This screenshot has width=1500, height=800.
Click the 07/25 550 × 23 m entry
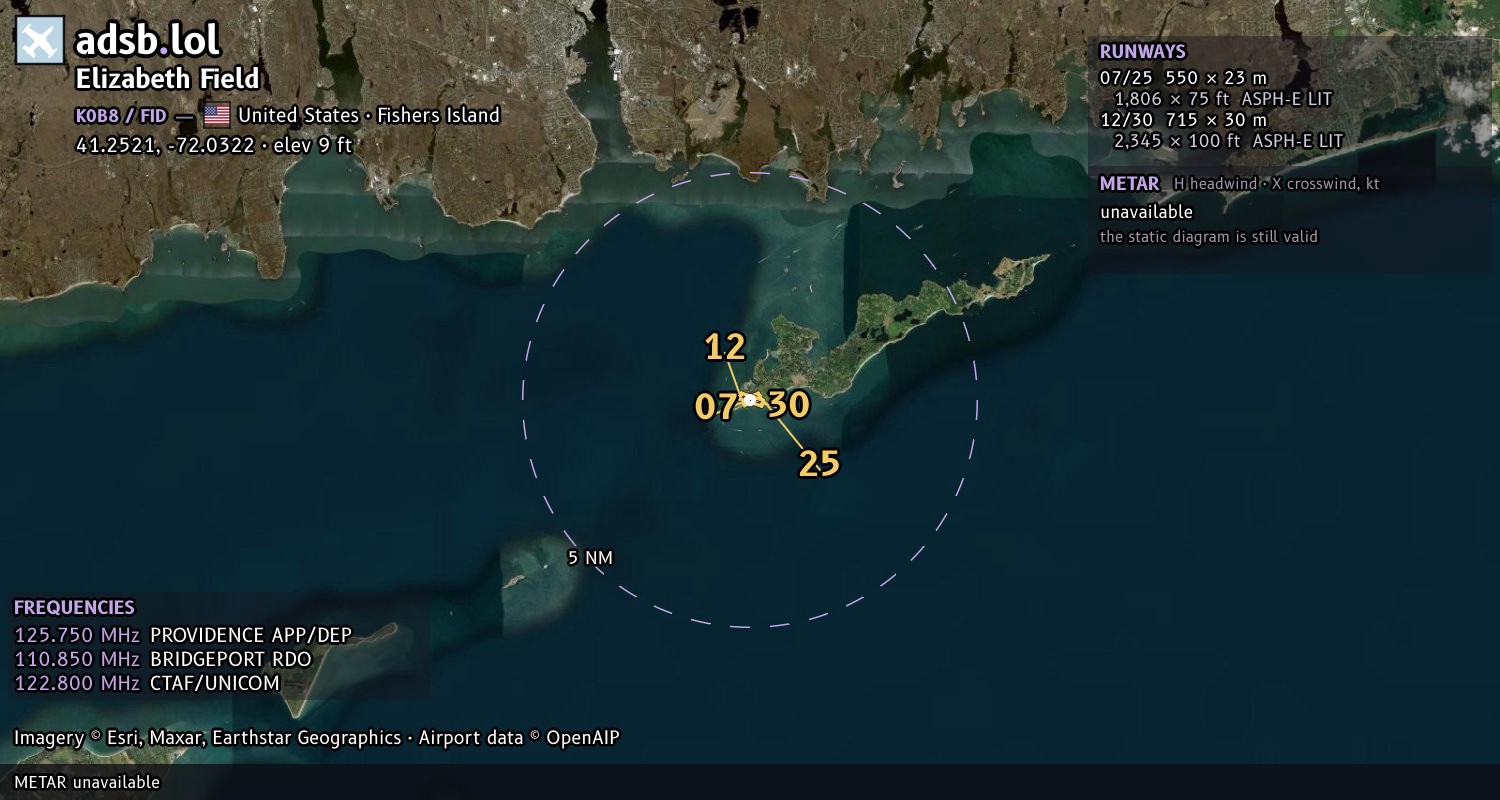1184,77
